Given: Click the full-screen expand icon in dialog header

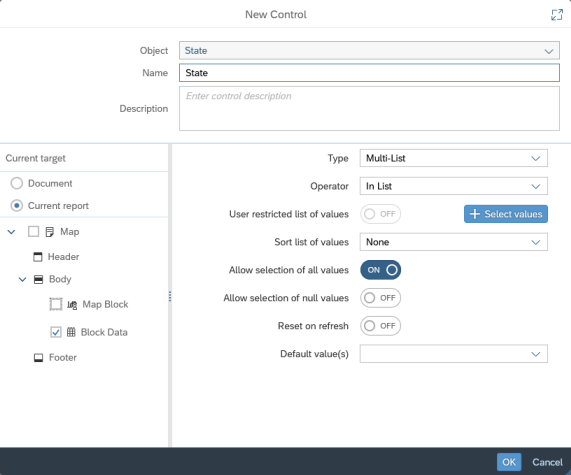Looking at the screenshot, I should tap(557, 15).
